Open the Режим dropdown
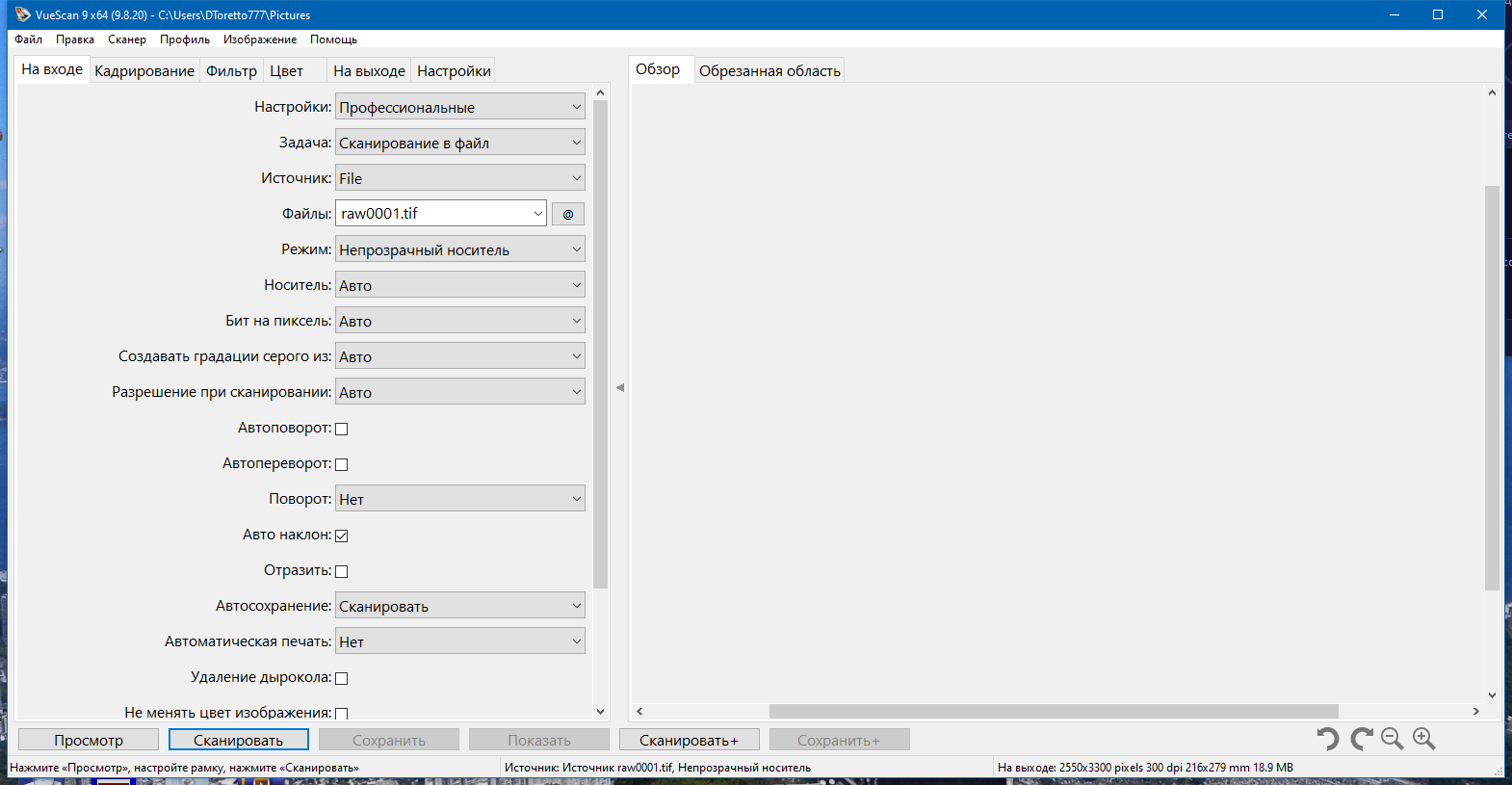This screenshot has width=1512, height=785. (460, 249)
